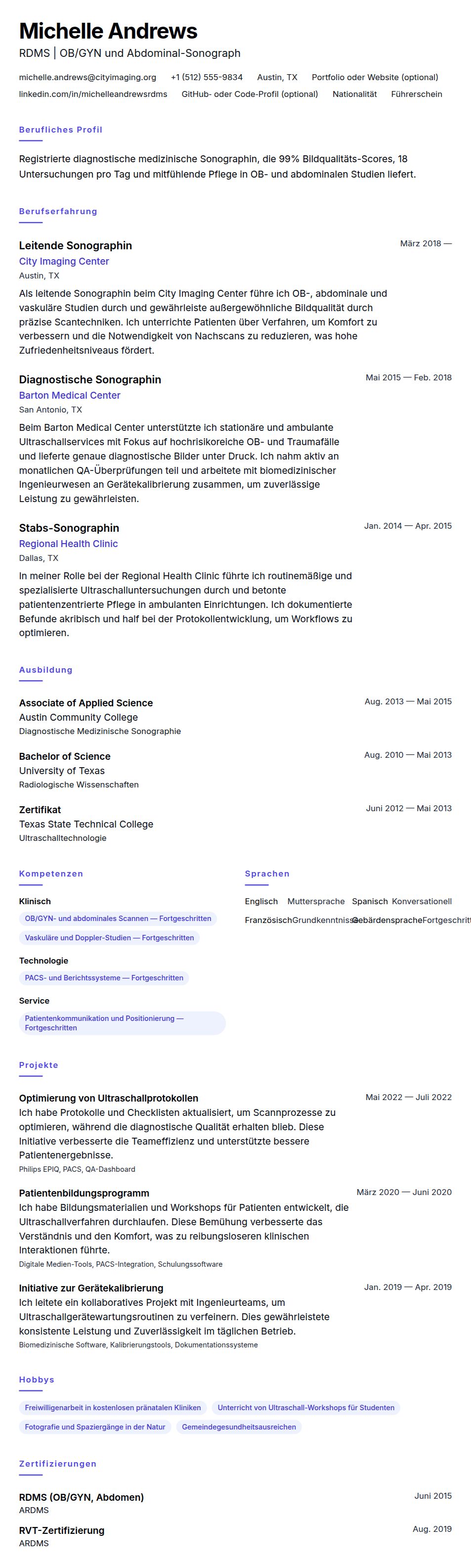Click the email michelle.andrews@cityimaging.org
Viewport: 471px width, 1568px height.
click(87, 77)
